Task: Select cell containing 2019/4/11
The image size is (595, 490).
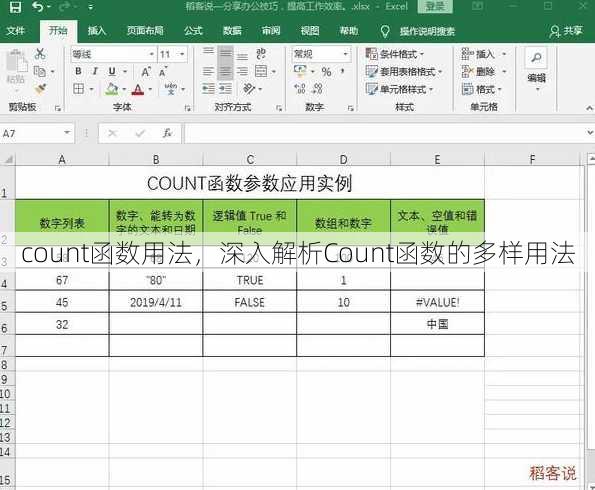Action: 156,302
